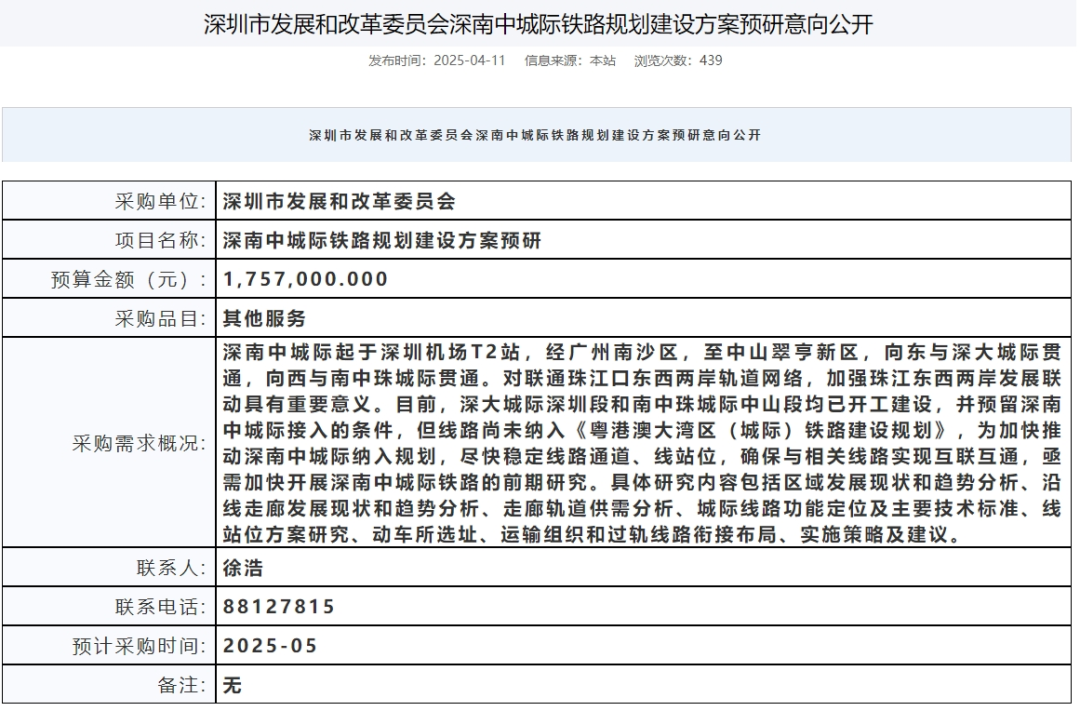Click the info source 本站 text
This screenshot has height=711, width=1080.
click(x=603, y=61)
